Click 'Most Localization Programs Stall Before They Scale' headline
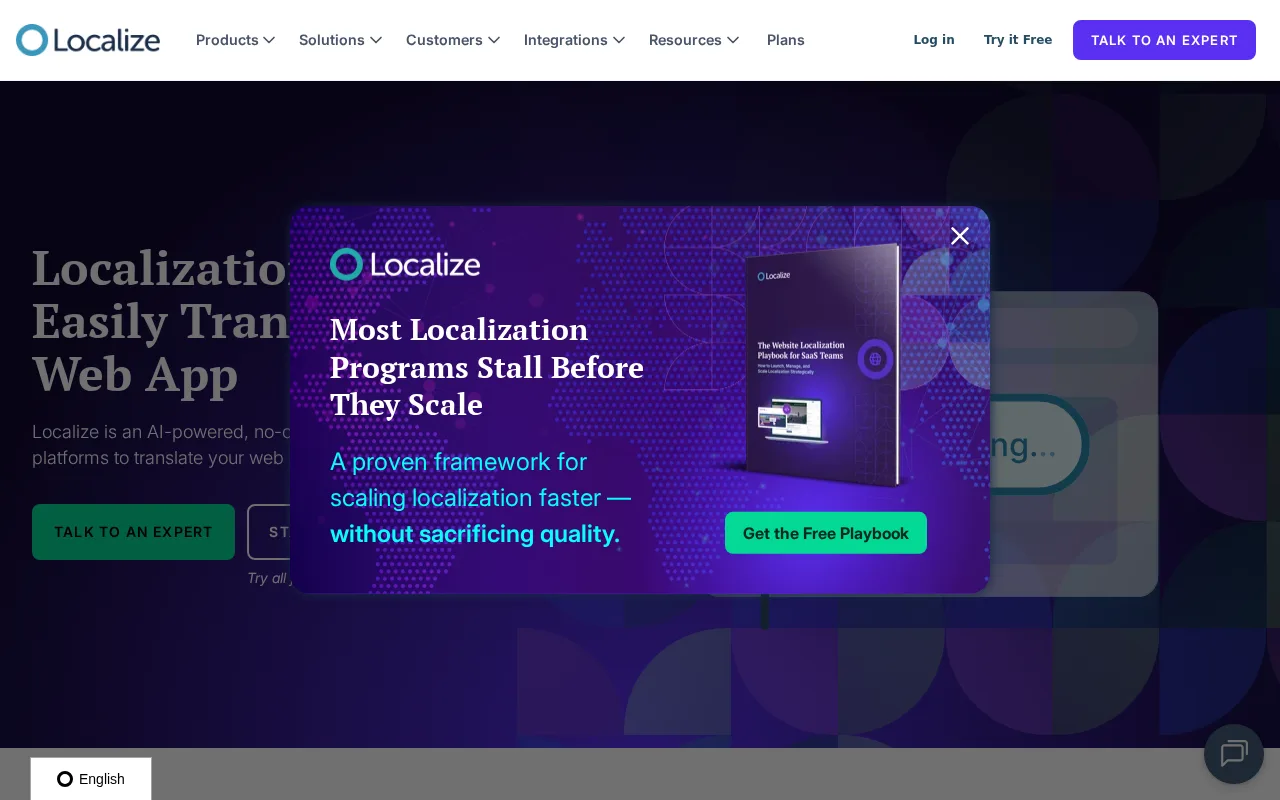 coord(487,367)
